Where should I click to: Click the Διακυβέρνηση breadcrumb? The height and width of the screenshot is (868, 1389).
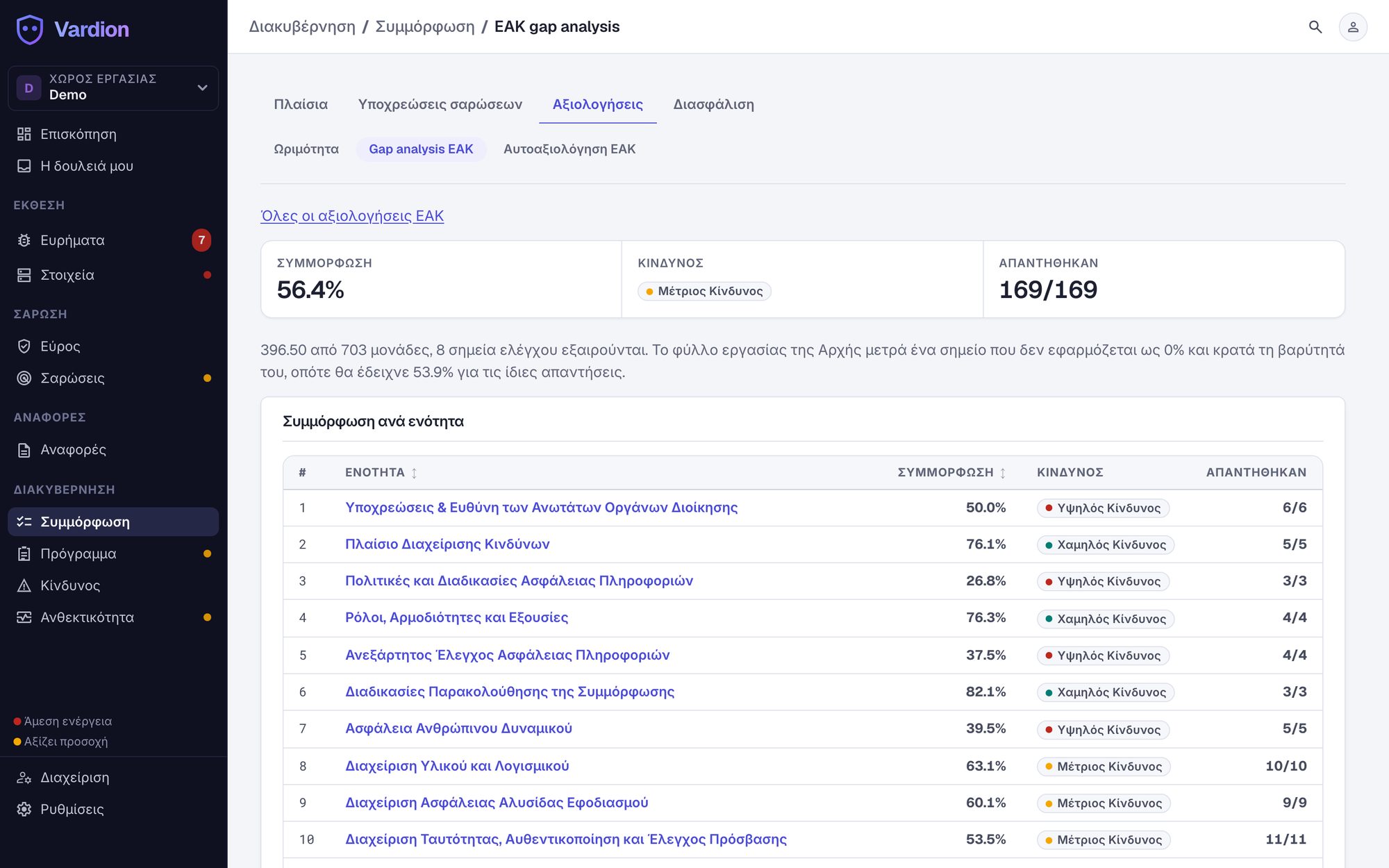[x=302, y=27]
